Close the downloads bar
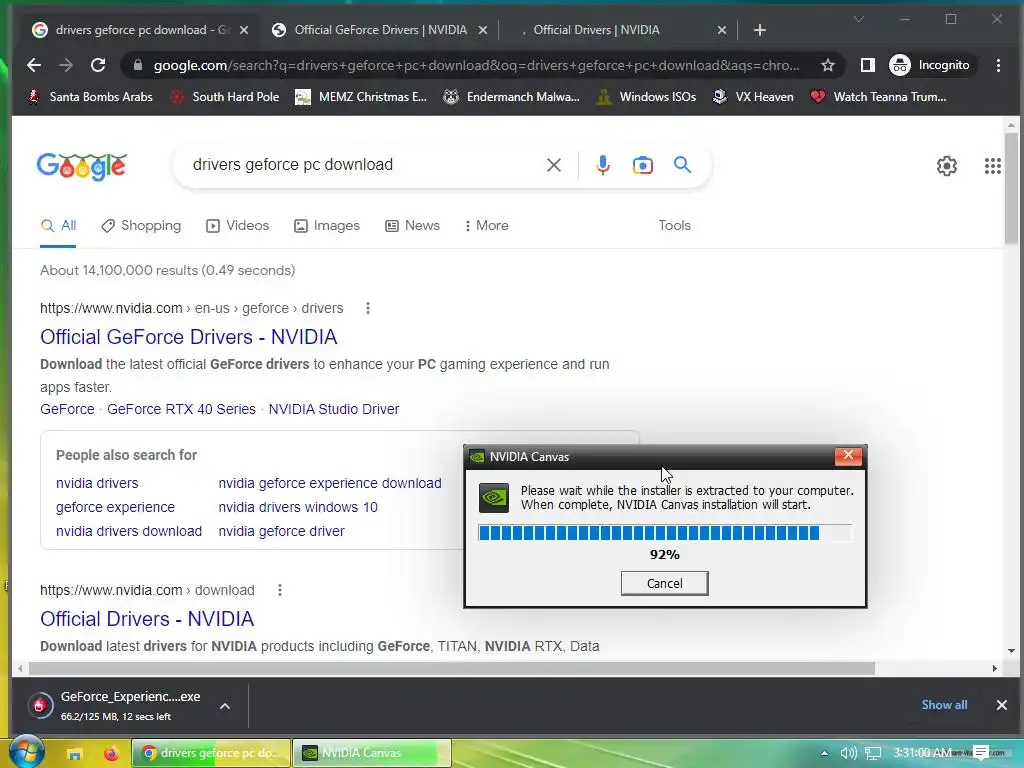The image size is (1024, 768). click(x=1001, y=705)
